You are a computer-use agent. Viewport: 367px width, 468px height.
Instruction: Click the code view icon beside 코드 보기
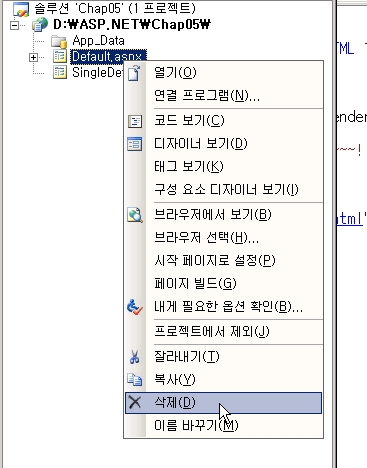(x=135, y=121)
